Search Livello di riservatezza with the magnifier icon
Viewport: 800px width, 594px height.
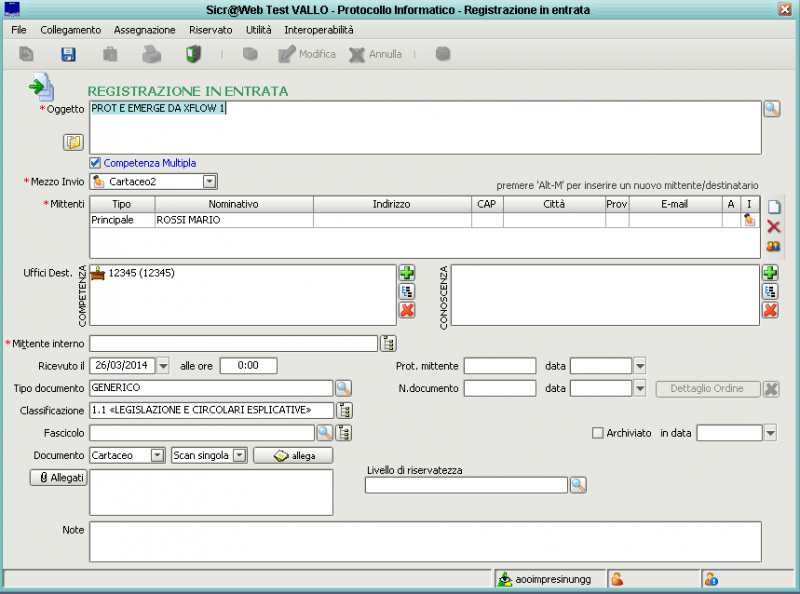[x=577, y=485]
